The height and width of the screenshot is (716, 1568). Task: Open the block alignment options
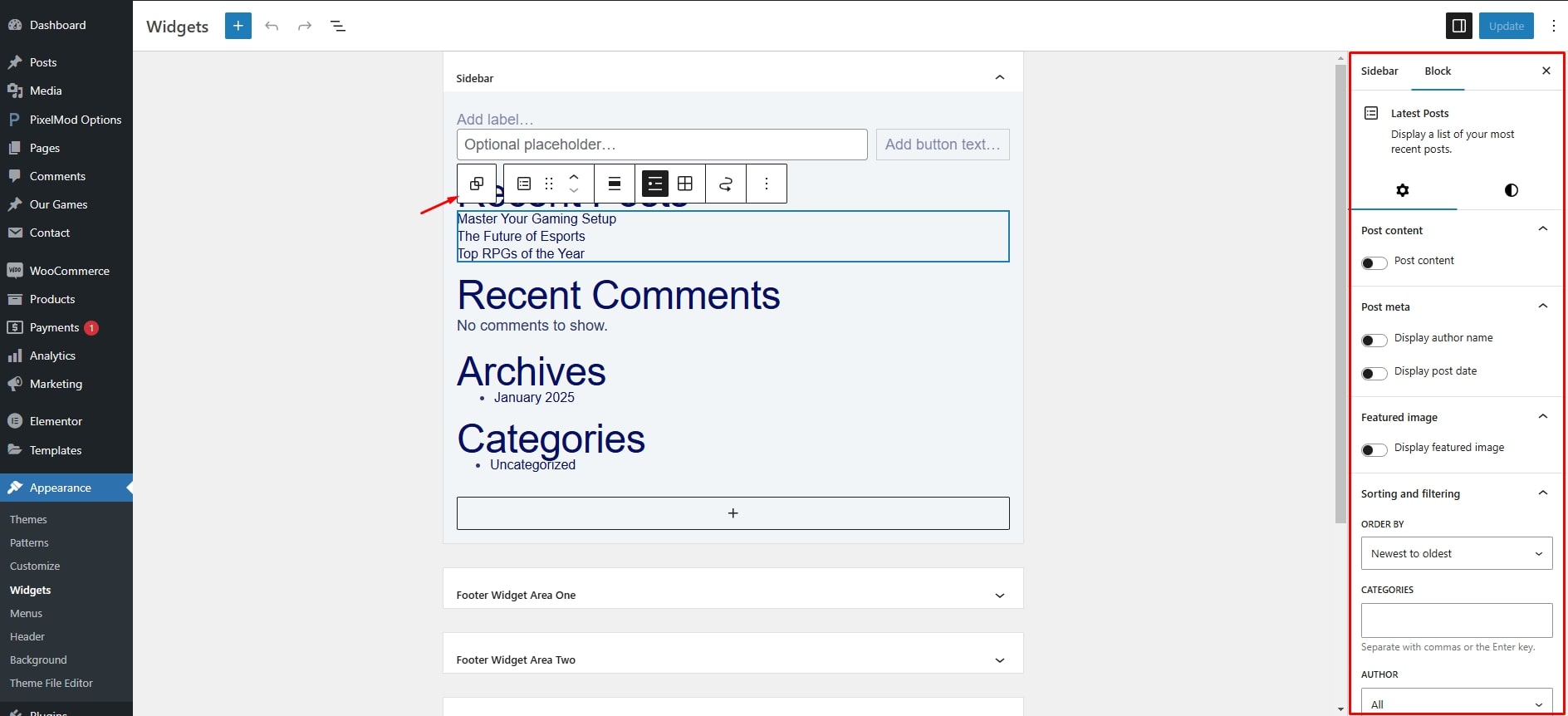[615, 184]
